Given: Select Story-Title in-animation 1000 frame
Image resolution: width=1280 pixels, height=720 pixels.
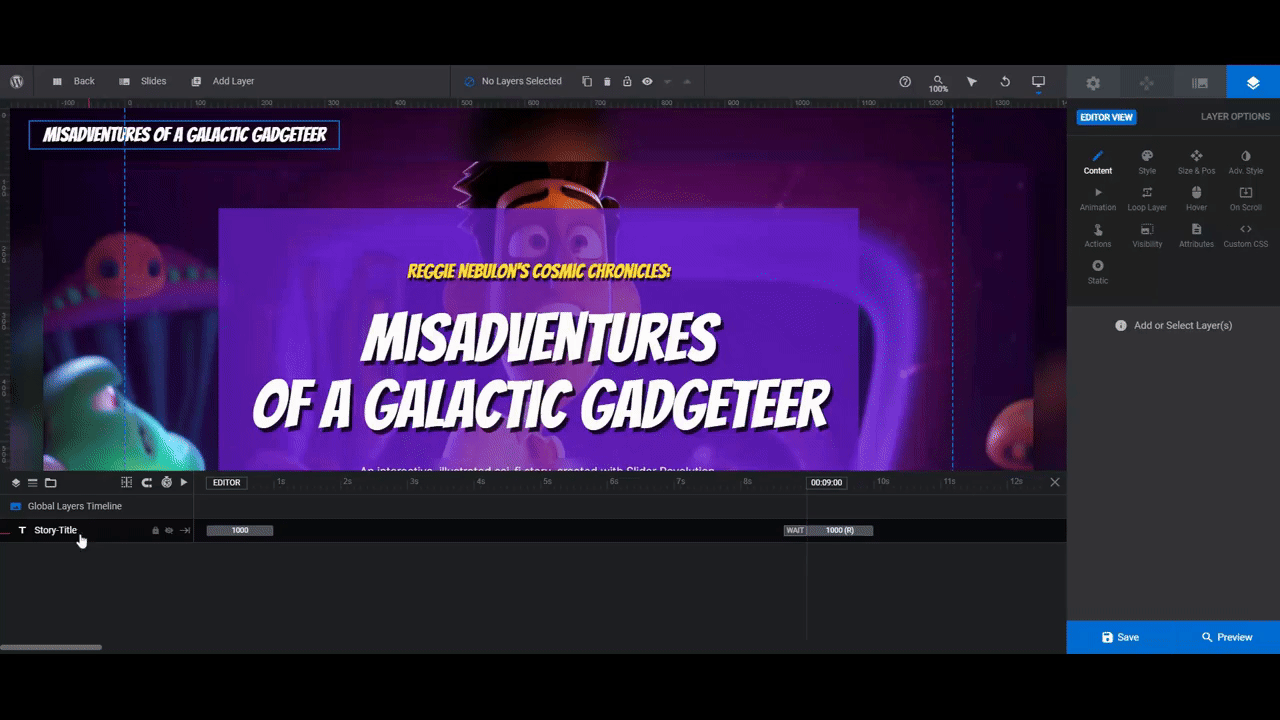Looking at the screenshot, I should pos(240,530).
